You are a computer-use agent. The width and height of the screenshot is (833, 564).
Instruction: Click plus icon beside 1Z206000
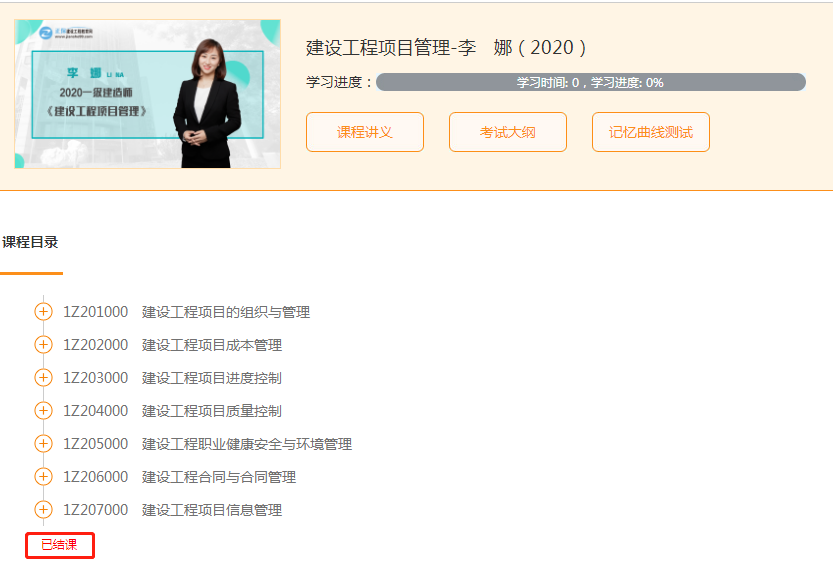[x=43, y=477]
